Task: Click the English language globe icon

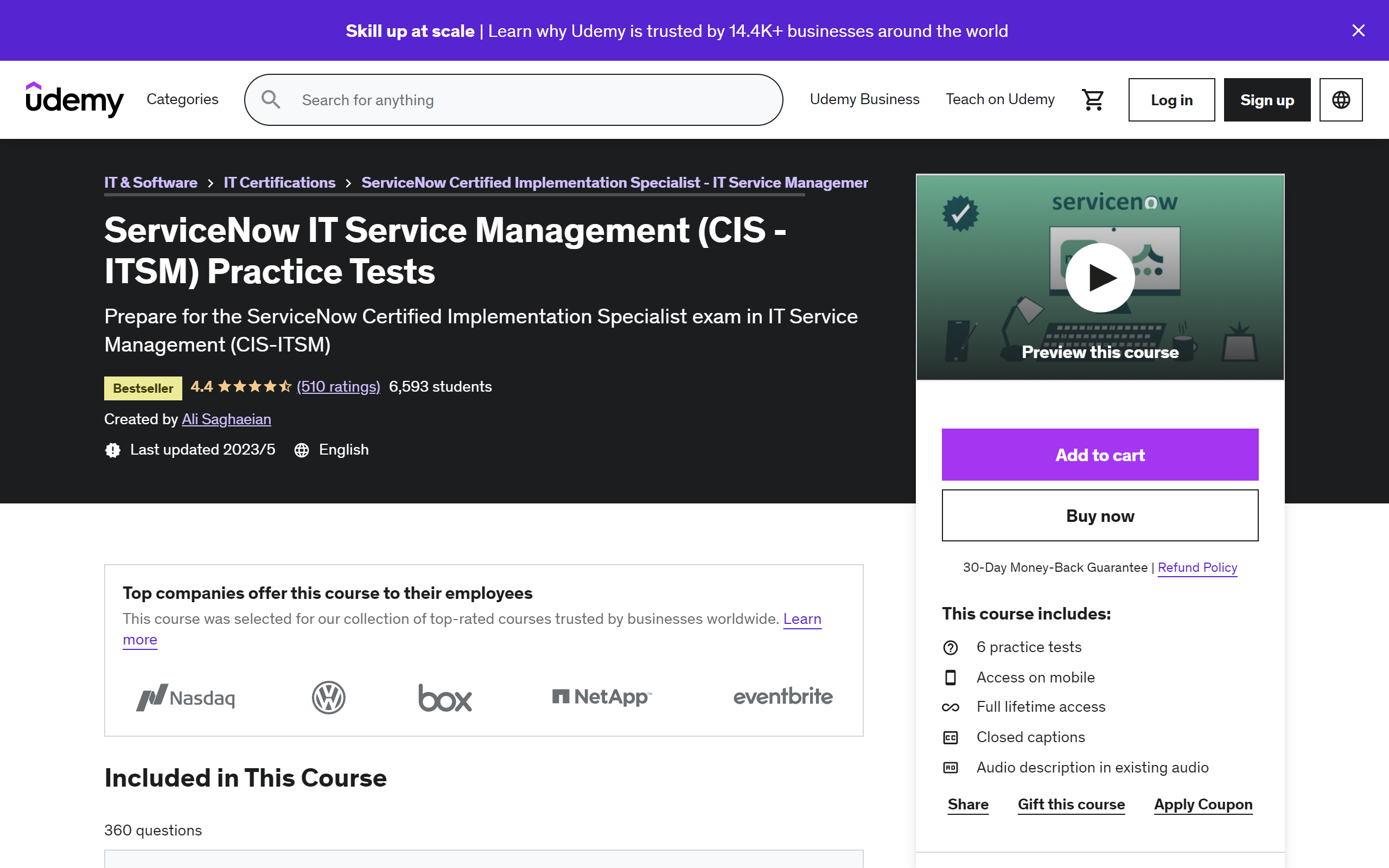Action: 301,450
